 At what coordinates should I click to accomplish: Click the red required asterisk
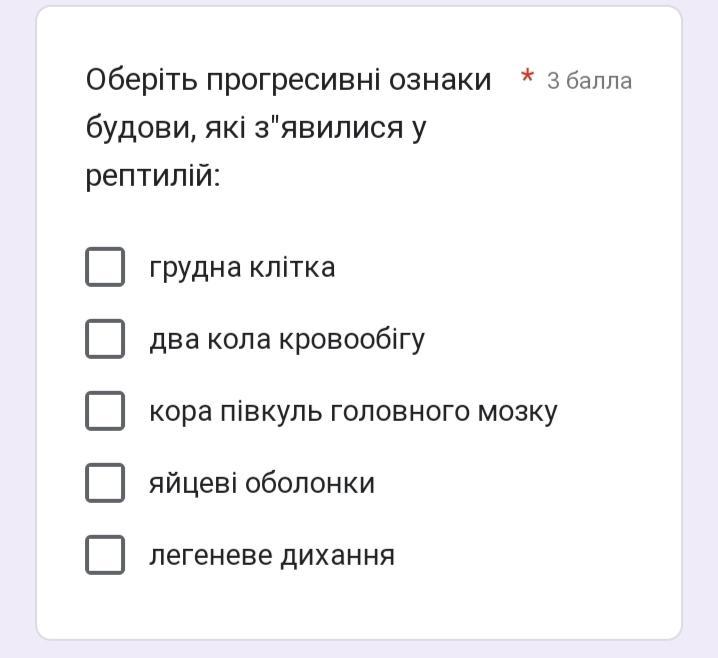point(528,76)
